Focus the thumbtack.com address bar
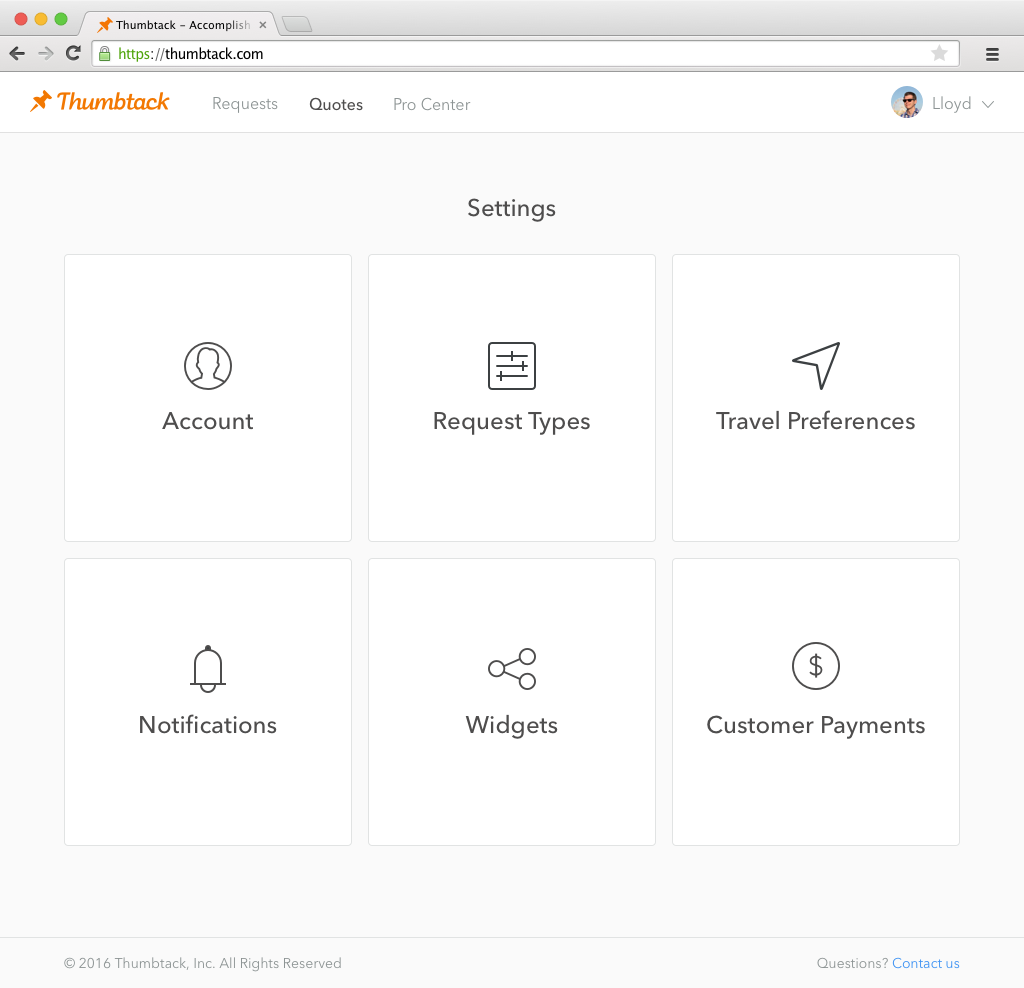The width and height of the screenshot is (1024, 988). coord(526,54)
